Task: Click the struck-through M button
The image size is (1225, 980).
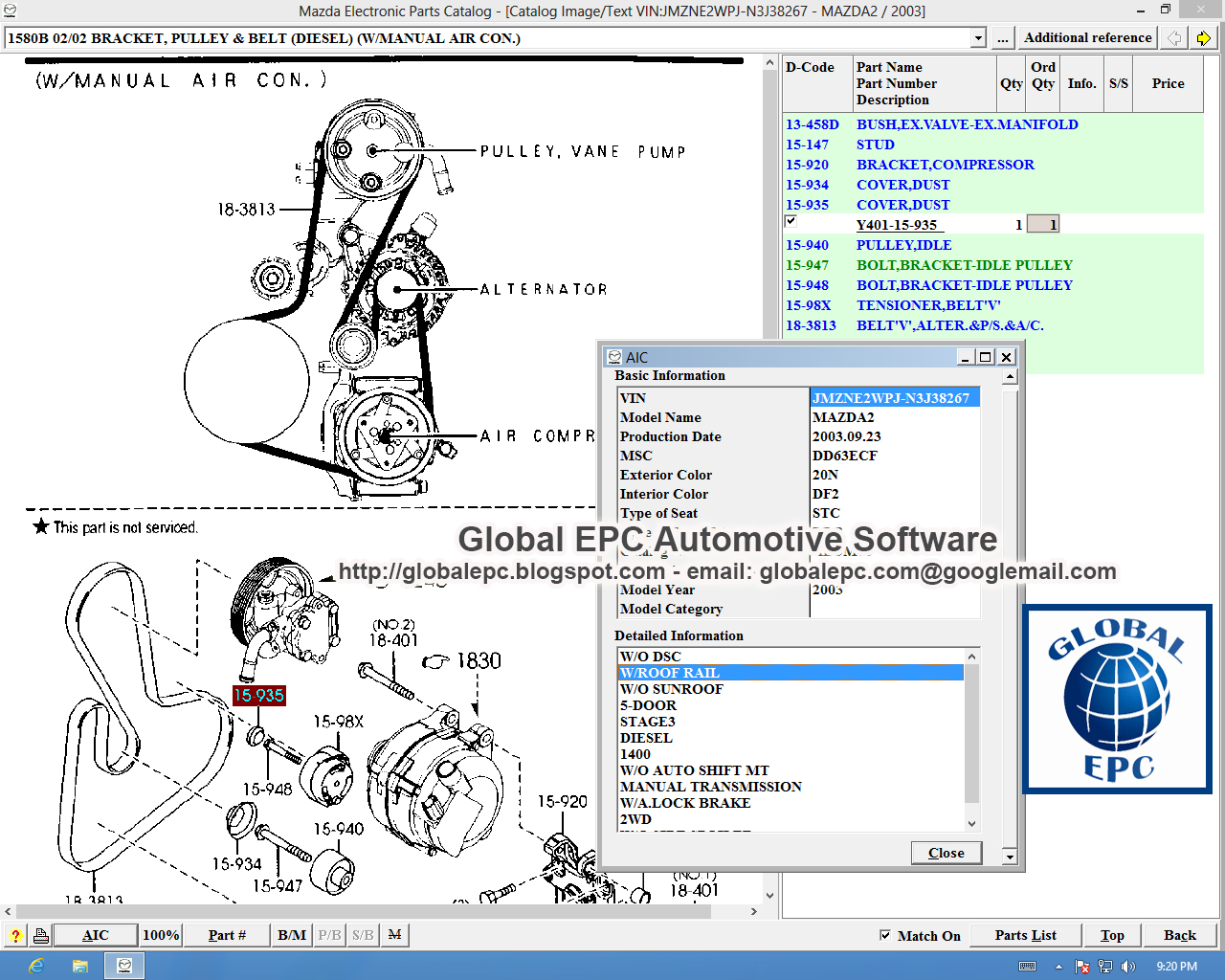Action: (x=394, y=935)
